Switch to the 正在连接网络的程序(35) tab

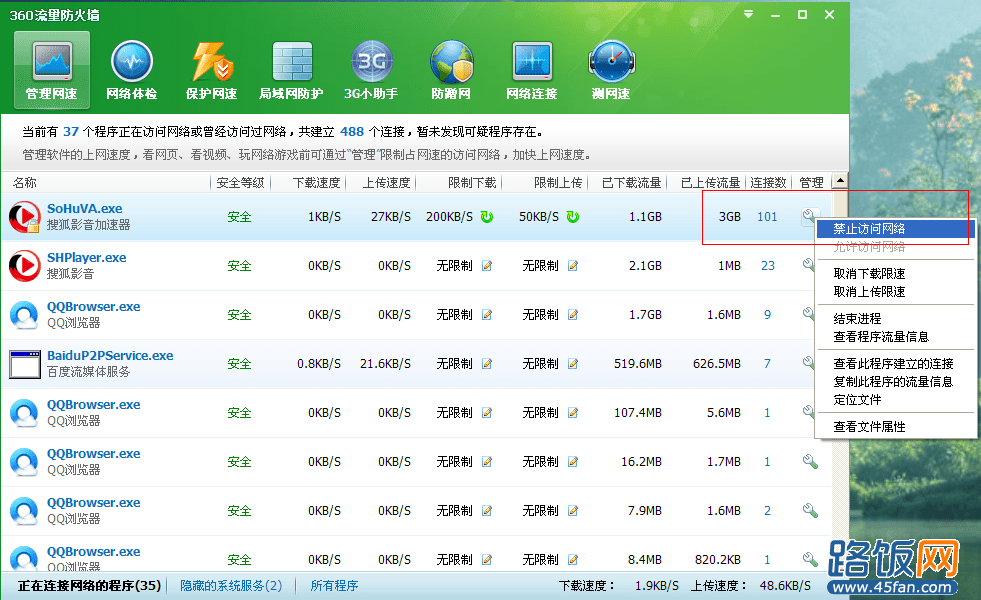(x=89, y=586)
